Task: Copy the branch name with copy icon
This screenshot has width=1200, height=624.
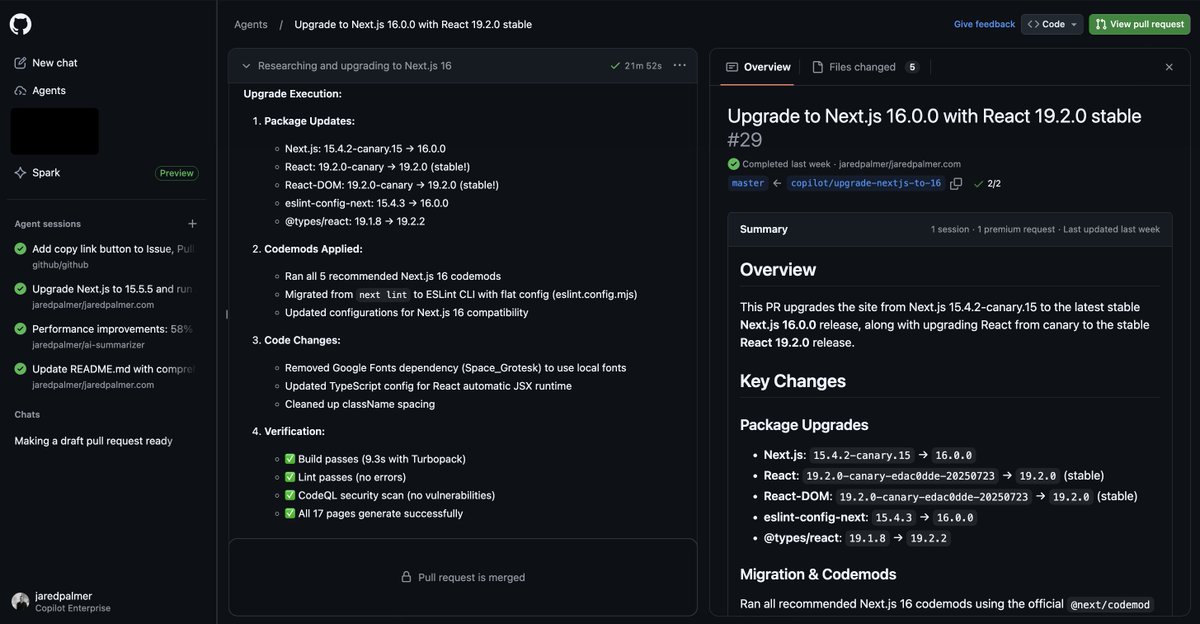Action: click(x=956, y=184)
